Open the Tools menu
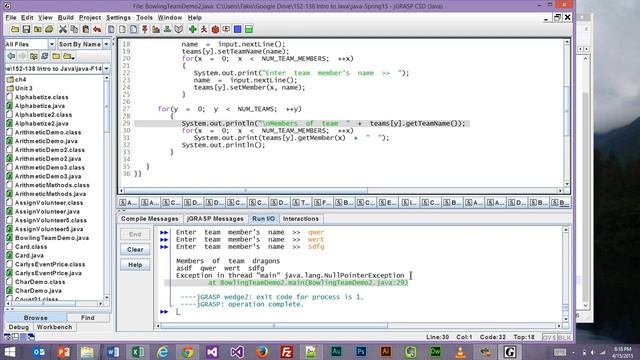 pos(144,18)
